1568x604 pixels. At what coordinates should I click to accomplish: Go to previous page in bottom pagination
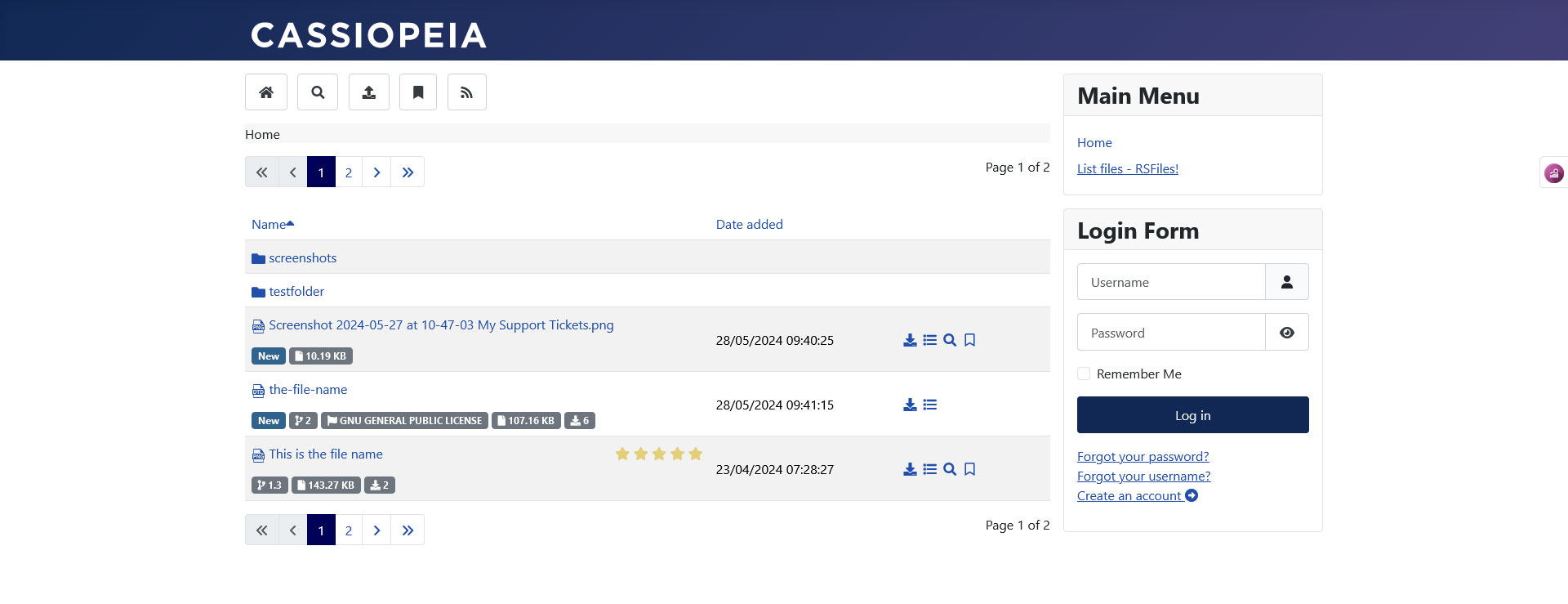[292, 530]
